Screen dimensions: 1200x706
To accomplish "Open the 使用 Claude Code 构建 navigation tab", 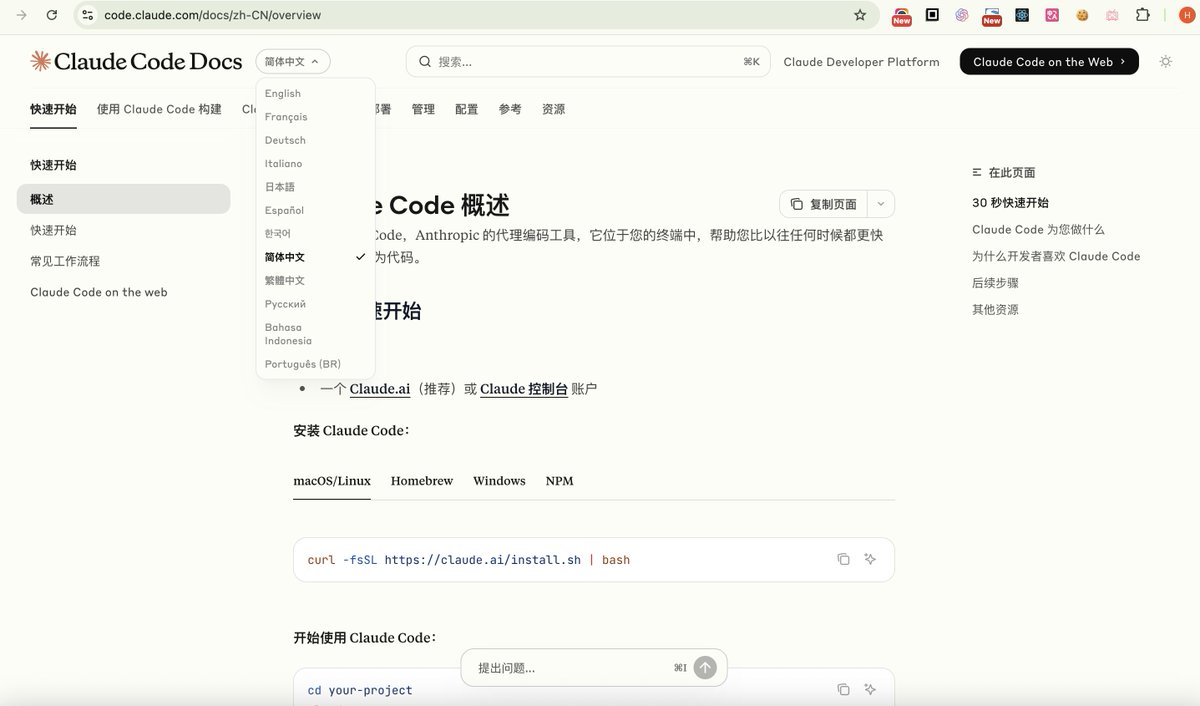I will 159,109.
